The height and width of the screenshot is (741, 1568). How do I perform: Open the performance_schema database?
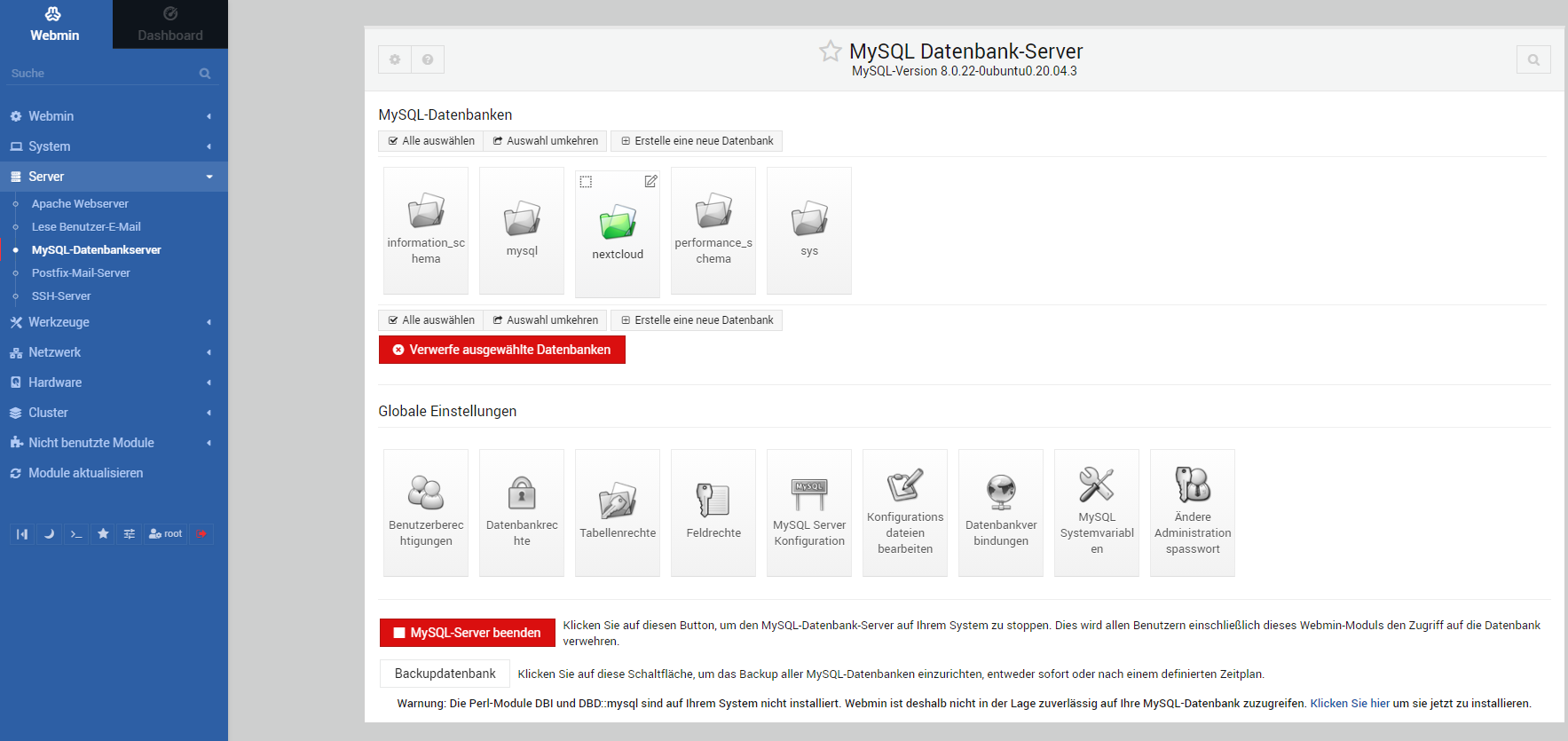tap(713, 230)
